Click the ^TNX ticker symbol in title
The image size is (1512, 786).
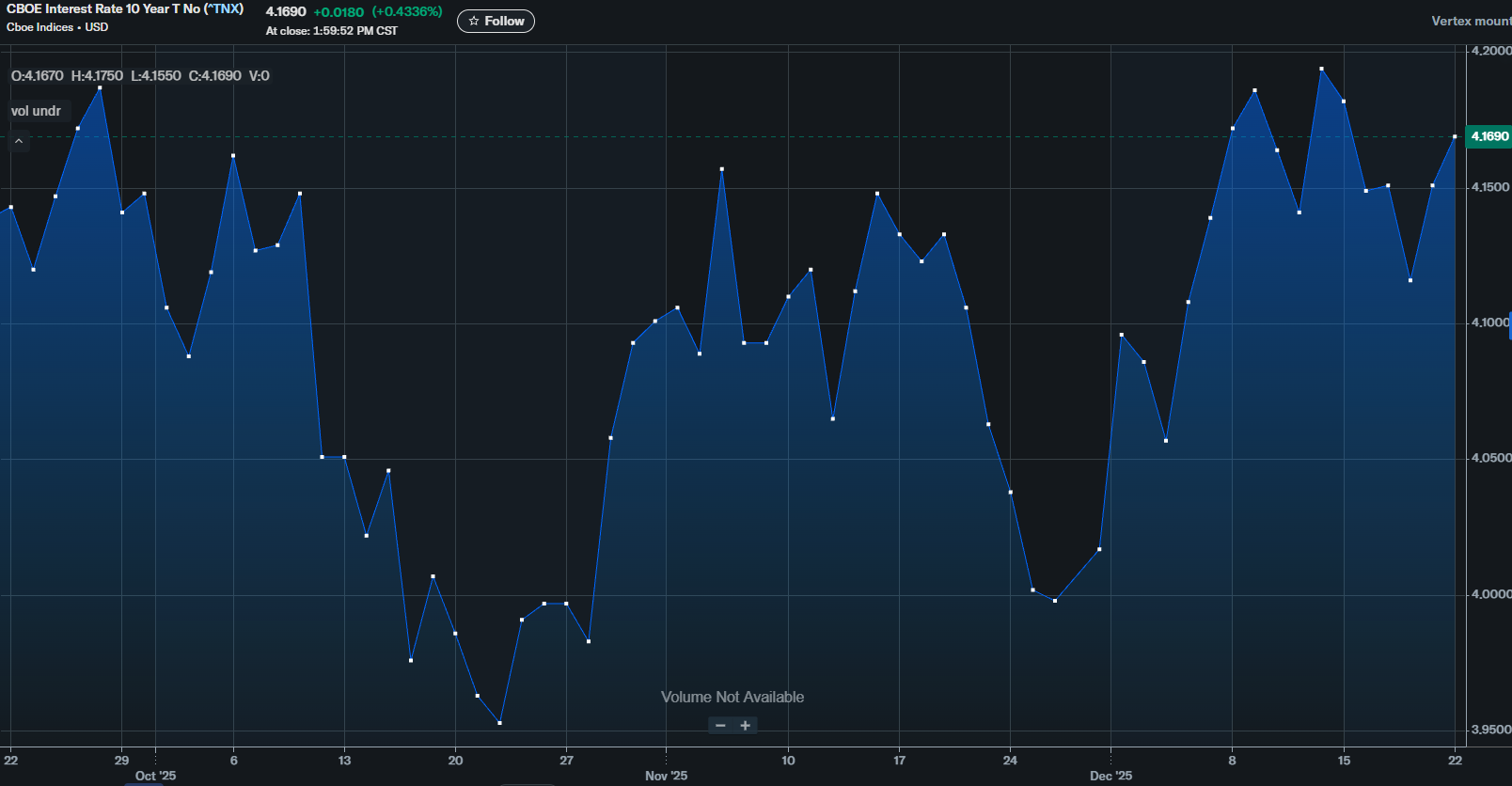(224, 8)
